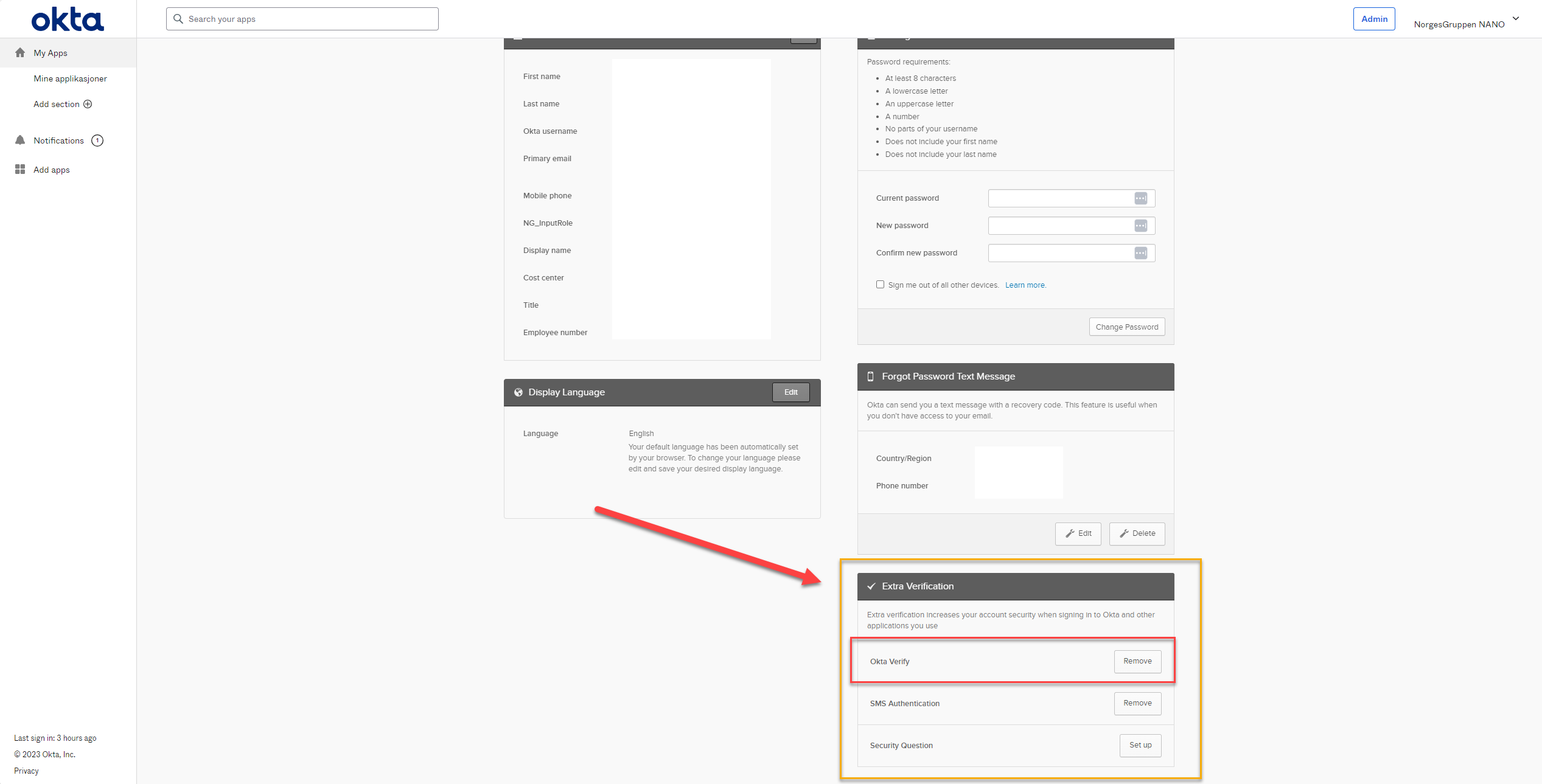The width and height of the screenshot is (1542, 784).
Task: Select Add section in sidebar
Action: point(63,104)
